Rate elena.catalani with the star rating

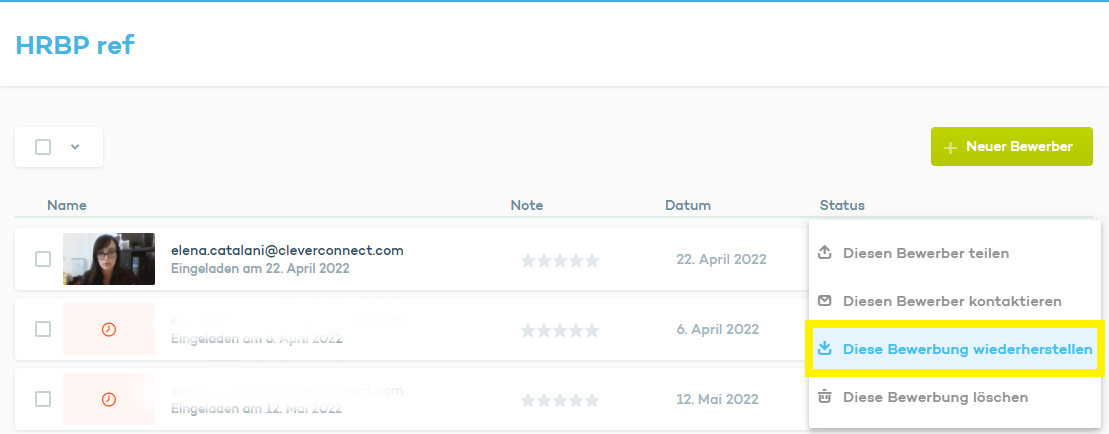coord(560,260)
